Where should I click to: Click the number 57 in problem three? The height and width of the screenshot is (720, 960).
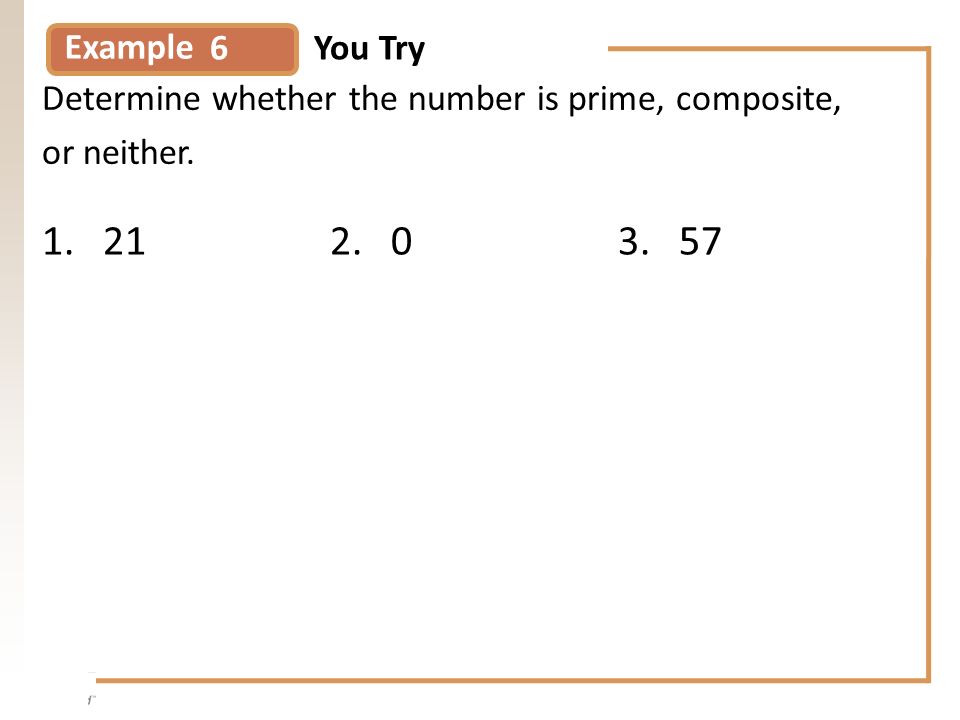click(x=700, y=241)
